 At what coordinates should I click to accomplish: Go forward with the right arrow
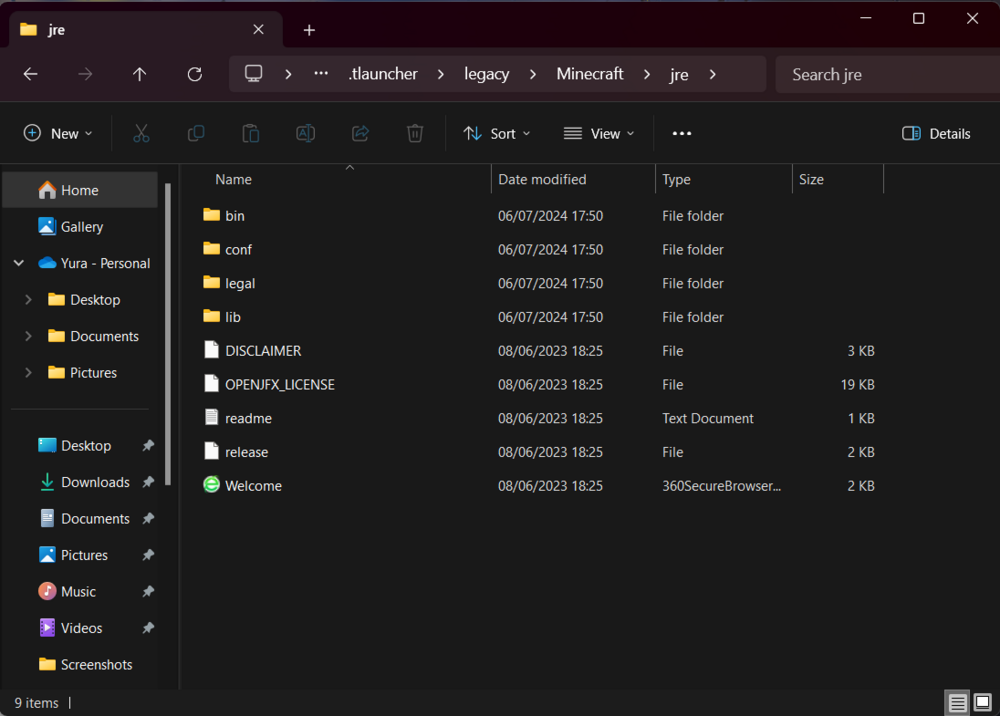coord(85,74)
